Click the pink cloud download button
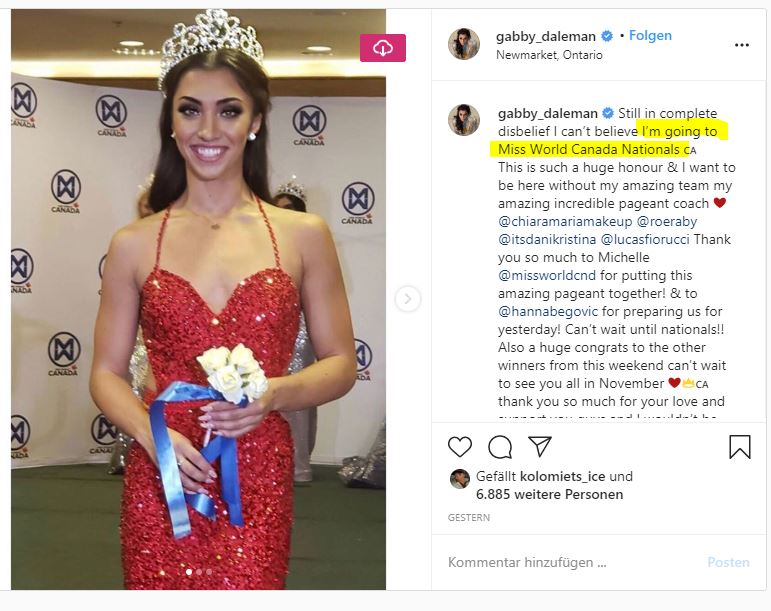Viewport: 771px width, 611px height. click(x=383, y=48)
